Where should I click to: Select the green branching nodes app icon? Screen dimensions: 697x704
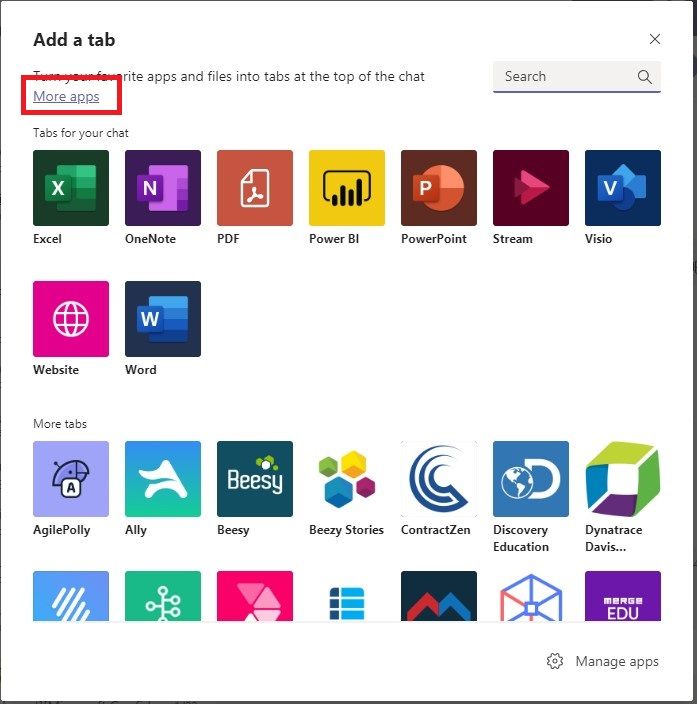point(163,596)
